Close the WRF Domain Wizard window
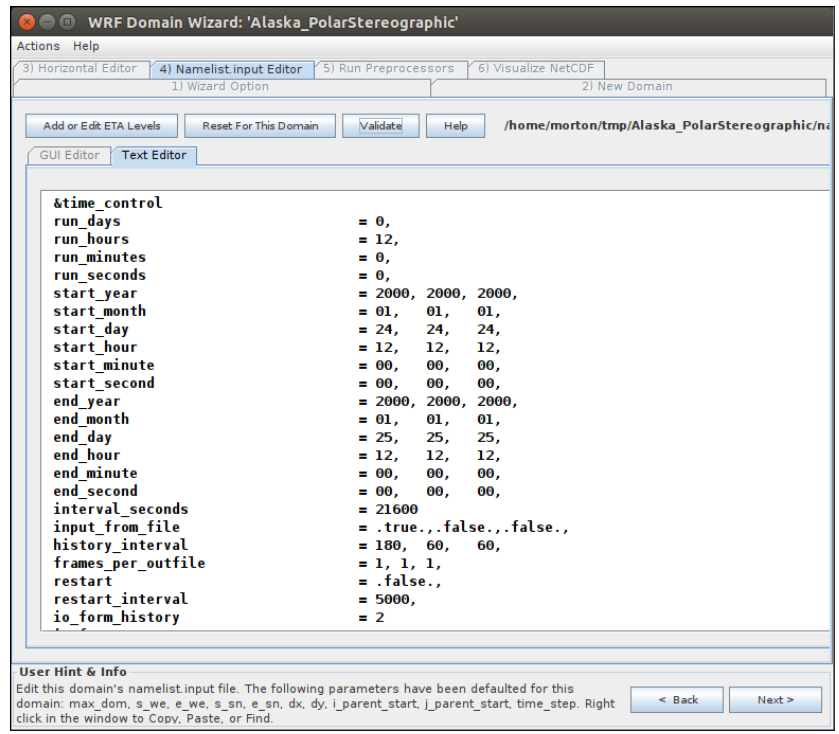Viewport: 839px width, 734px height. click(x=27, y=21)
